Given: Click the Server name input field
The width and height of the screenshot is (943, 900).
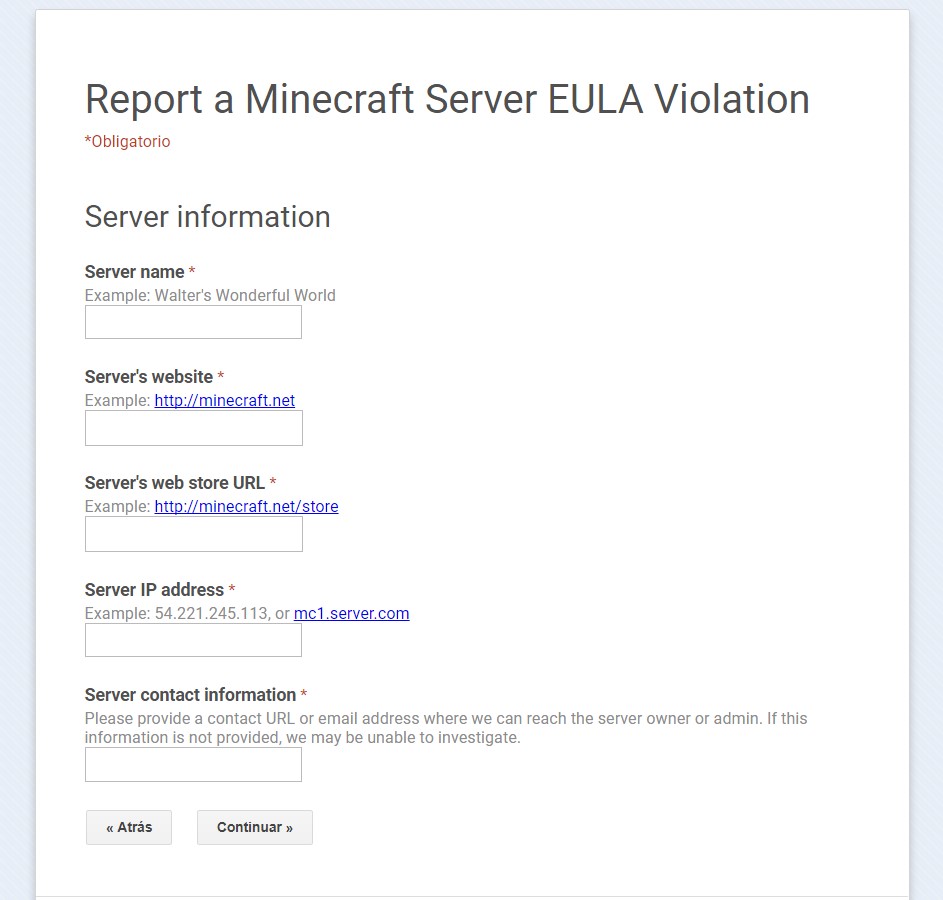Looking at the screenshot, I should click(193, 322).
